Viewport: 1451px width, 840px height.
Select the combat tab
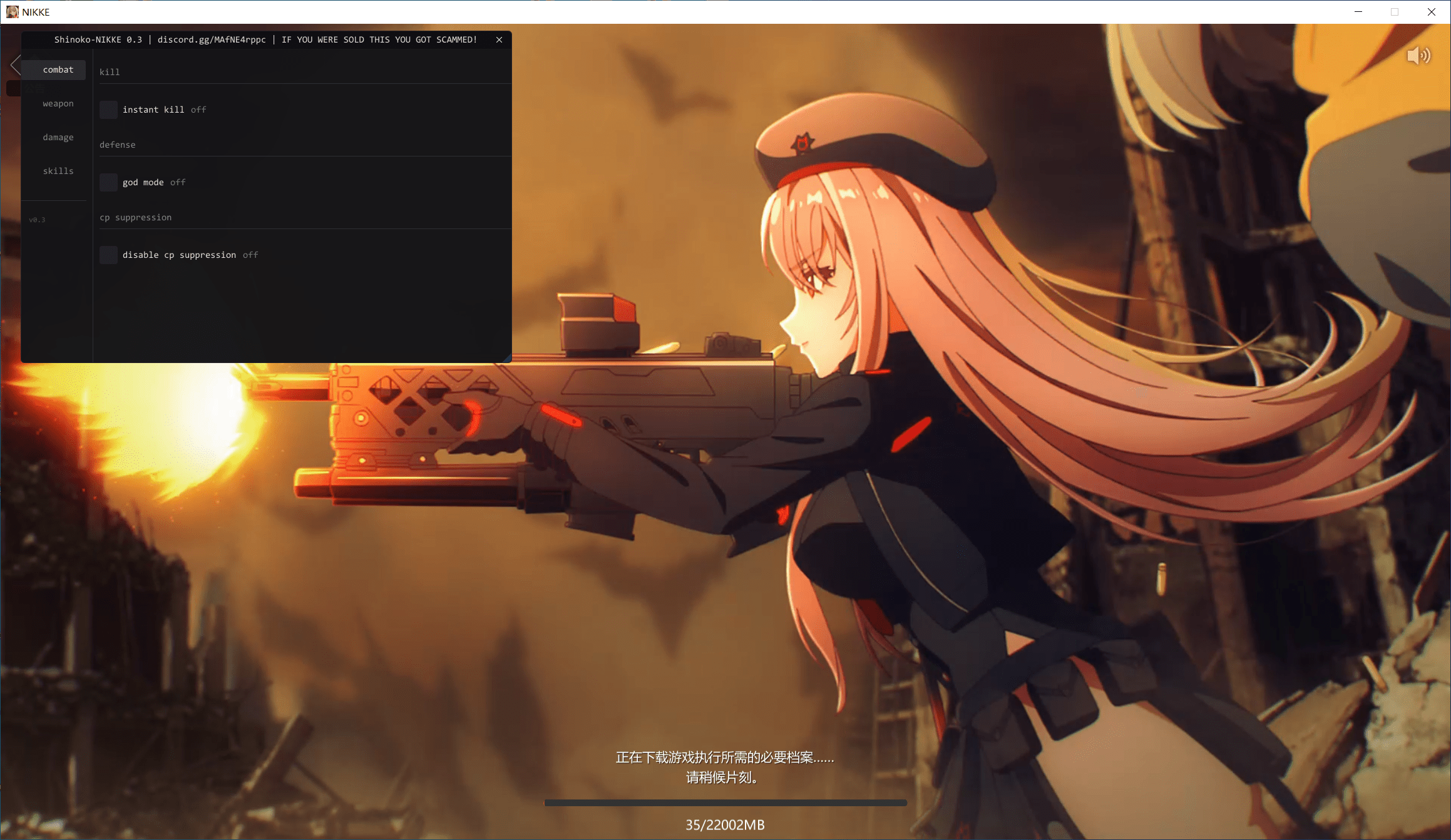(58, 69)
